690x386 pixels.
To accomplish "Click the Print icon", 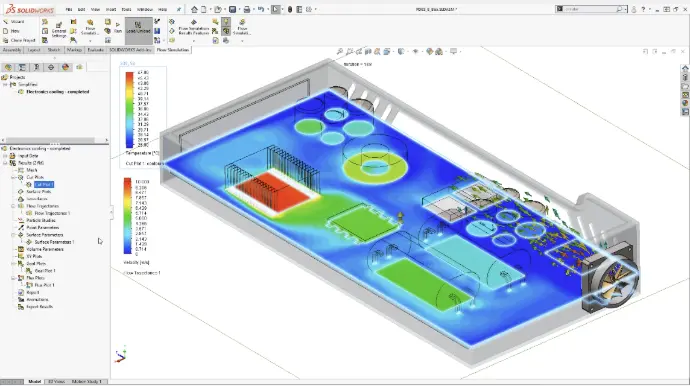I will pos(247,9).
